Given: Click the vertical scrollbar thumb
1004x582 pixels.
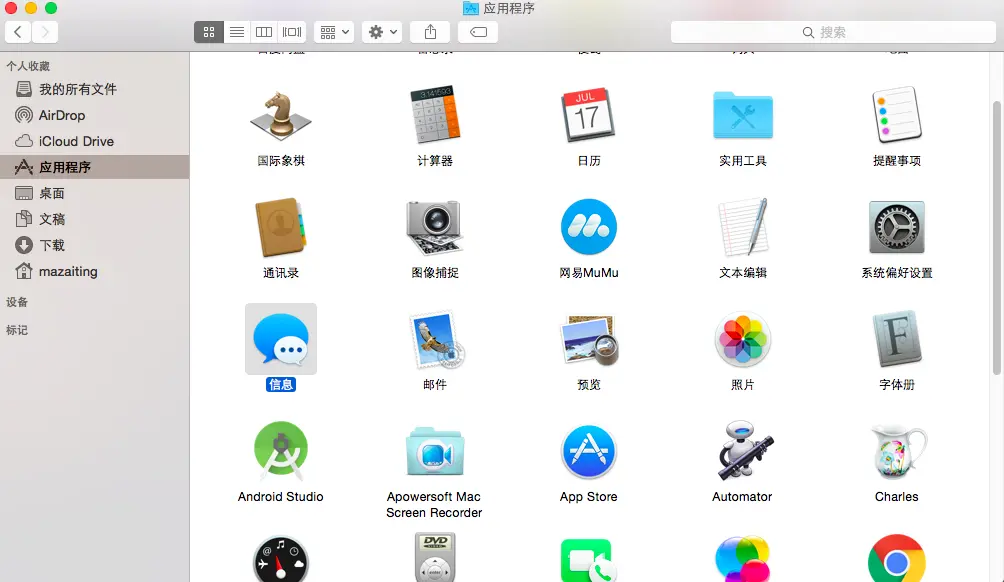Looking at the screenshot, I should click(997, 238).
